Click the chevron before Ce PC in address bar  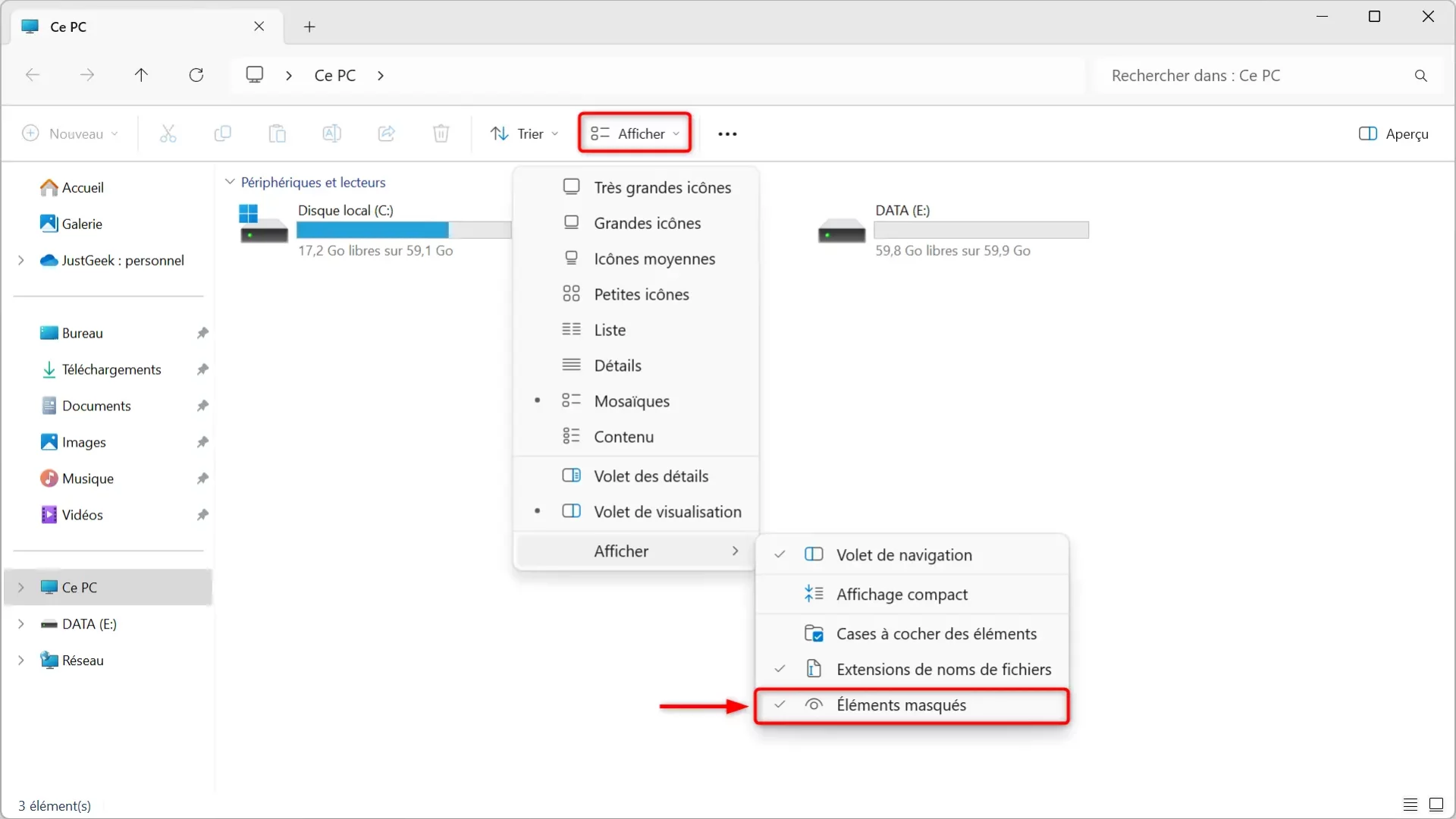click(289, 76)
